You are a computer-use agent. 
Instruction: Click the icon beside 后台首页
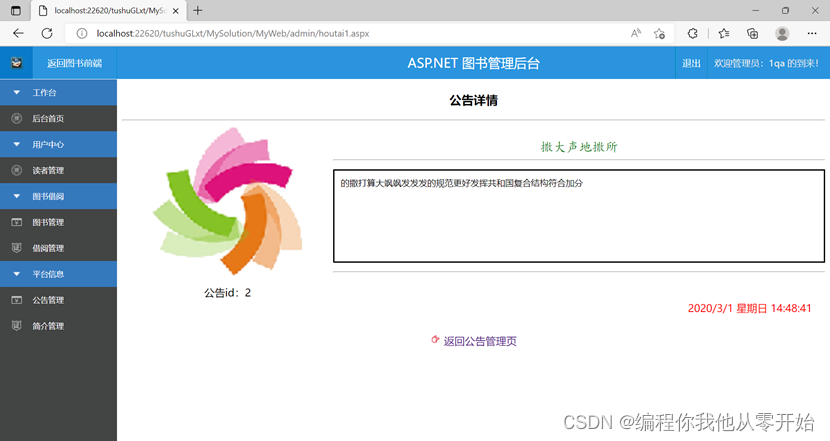point(17,119)
